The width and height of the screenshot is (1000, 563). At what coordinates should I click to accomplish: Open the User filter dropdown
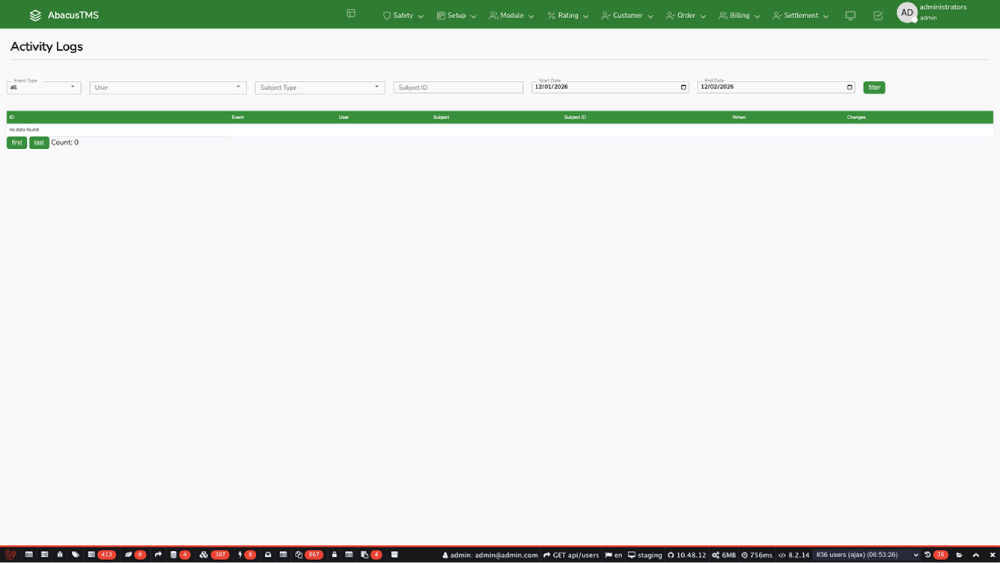pos(167,87)
